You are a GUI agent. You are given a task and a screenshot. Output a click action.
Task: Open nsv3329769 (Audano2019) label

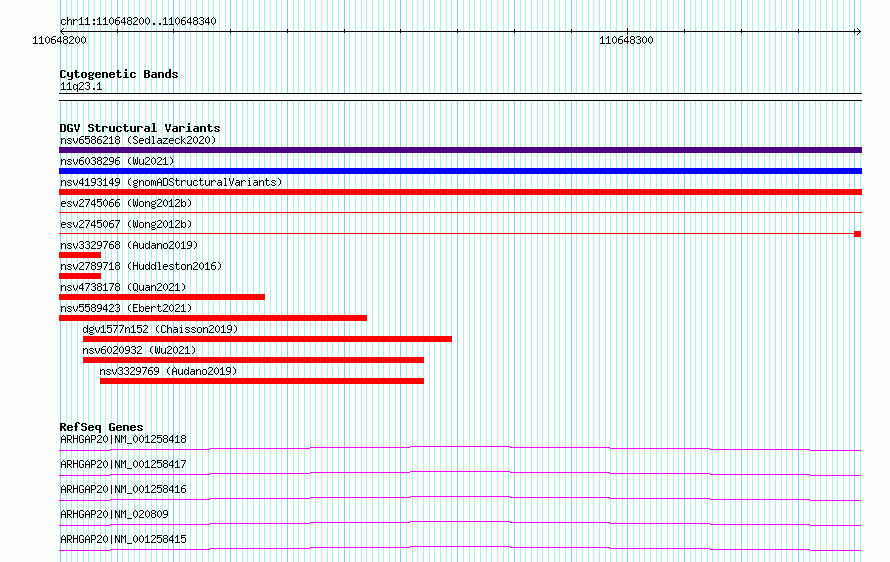[169, 371]
